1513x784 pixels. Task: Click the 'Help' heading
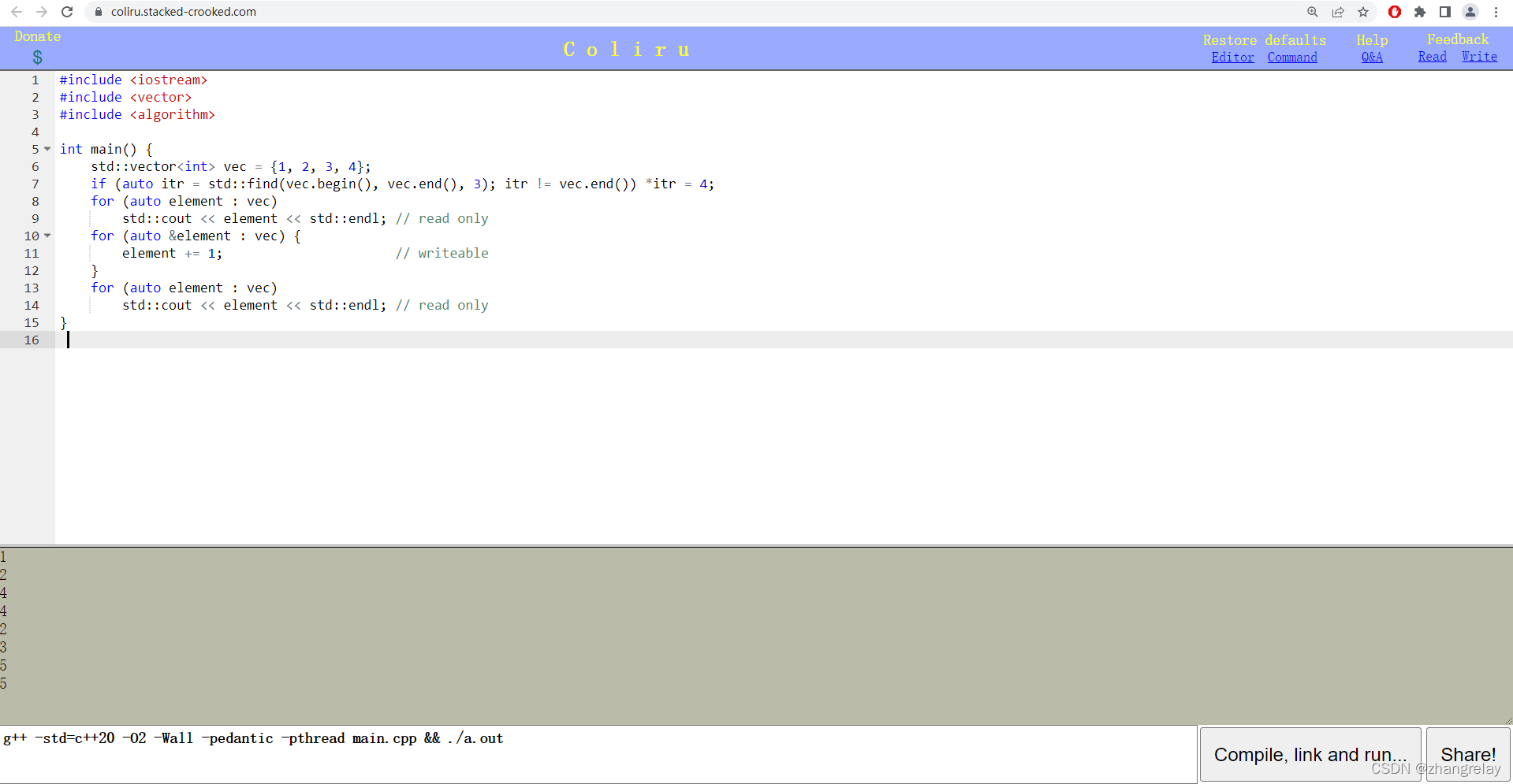point(1372,40)
